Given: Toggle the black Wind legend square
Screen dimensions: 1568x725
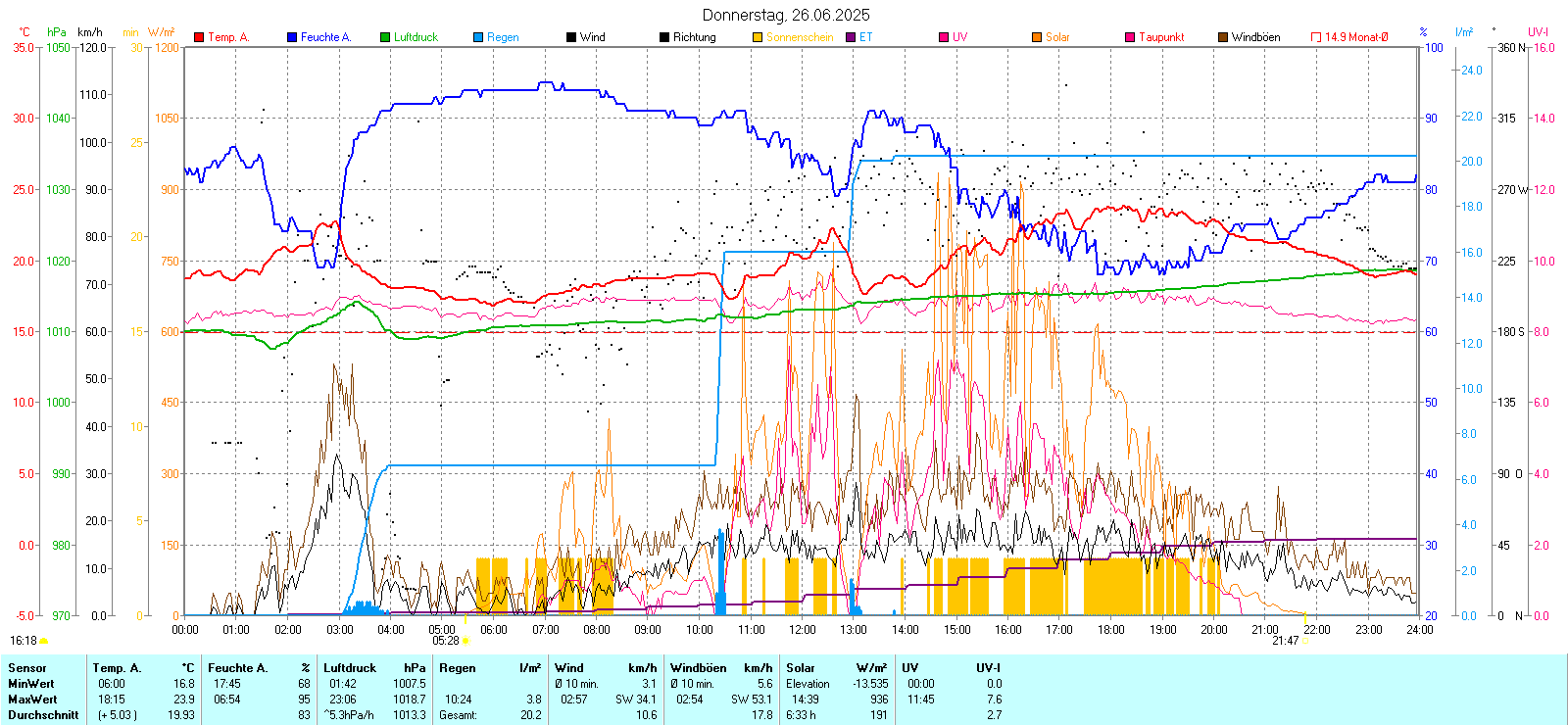Looking at the screenshot, I should (571, 37).
